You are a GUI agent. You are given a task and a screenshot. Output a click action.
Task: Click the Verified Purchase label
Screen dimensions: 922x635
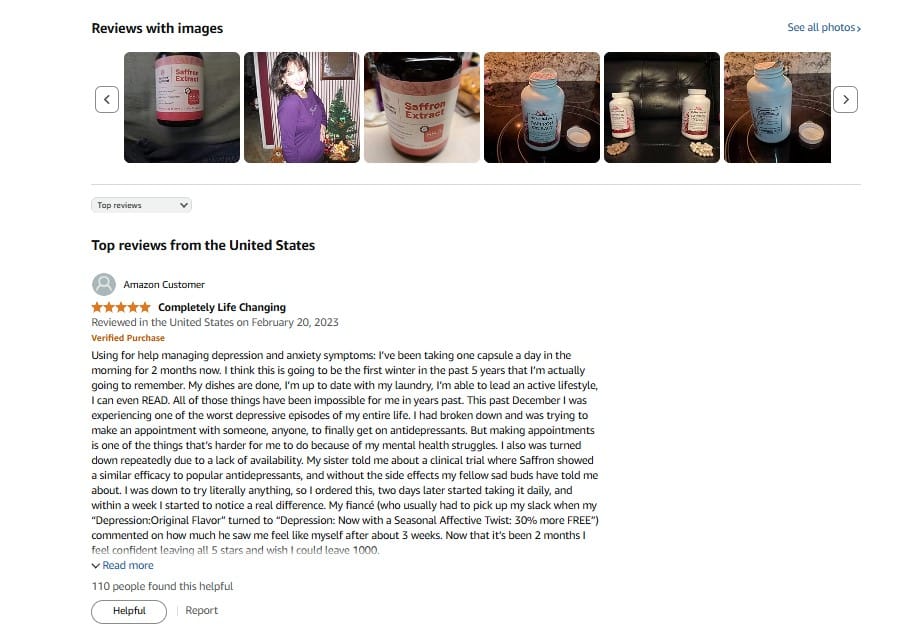point(128,338)
